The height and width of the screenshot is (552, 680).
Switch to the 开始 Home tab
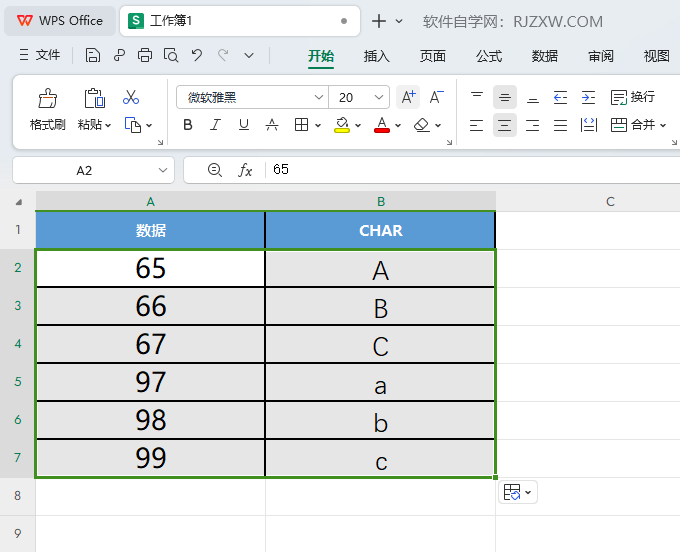coord(321,56)
